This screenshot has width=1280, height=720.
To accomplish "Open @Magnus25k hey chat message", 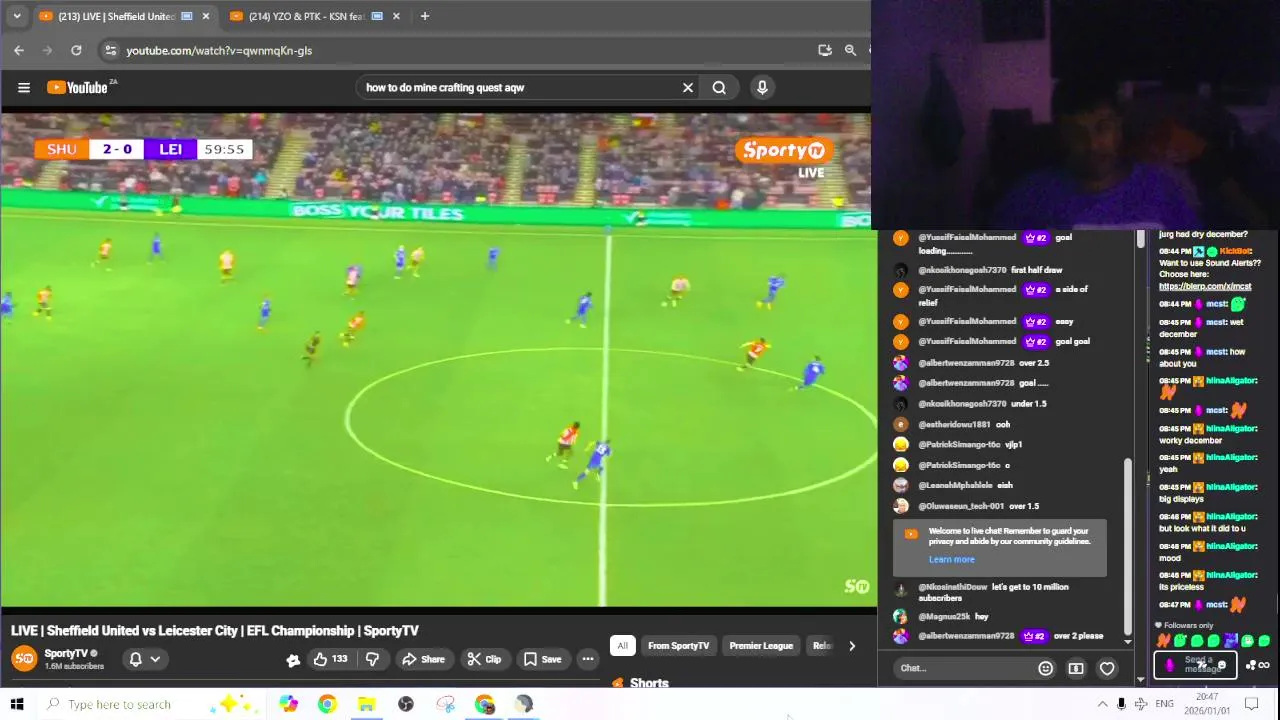I will (941, 616).
